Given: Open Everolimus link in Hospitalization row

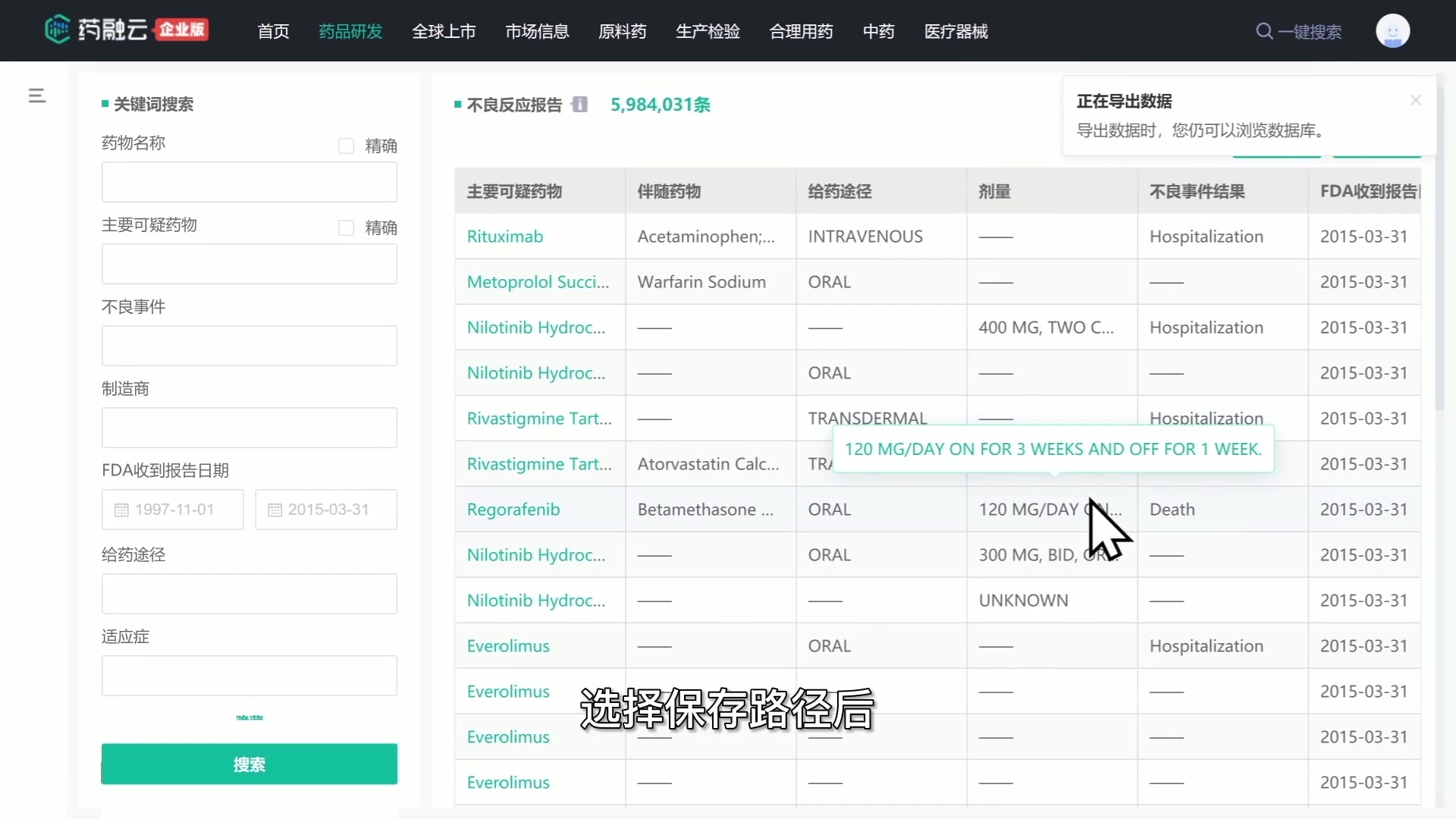Looking at the screenshot, I should tap(508, 646).
